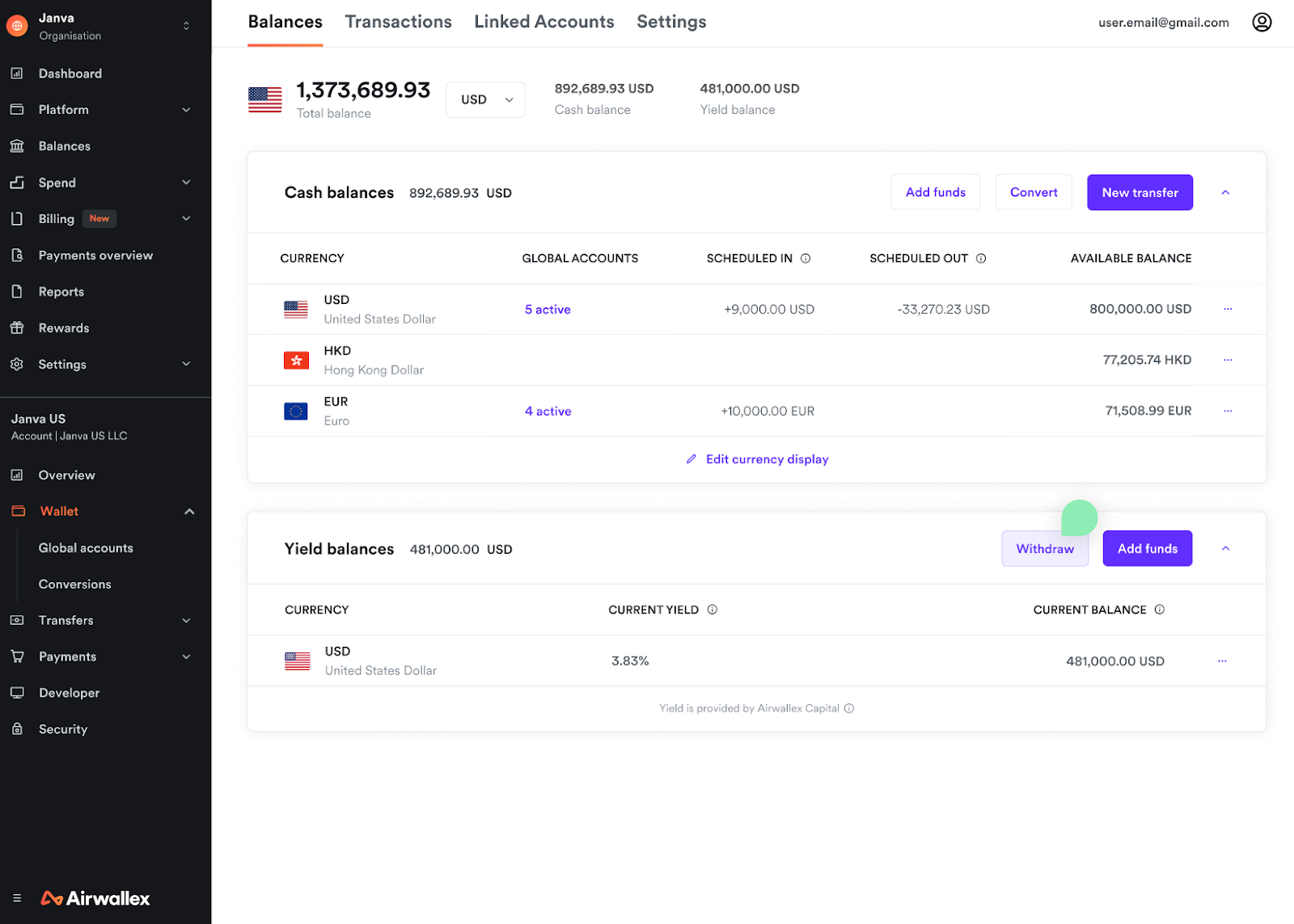Image resolution: width=1294 pixels, height=924 pixels.
Task: Click Add funds in Cash balances
Action: [936, 192]
